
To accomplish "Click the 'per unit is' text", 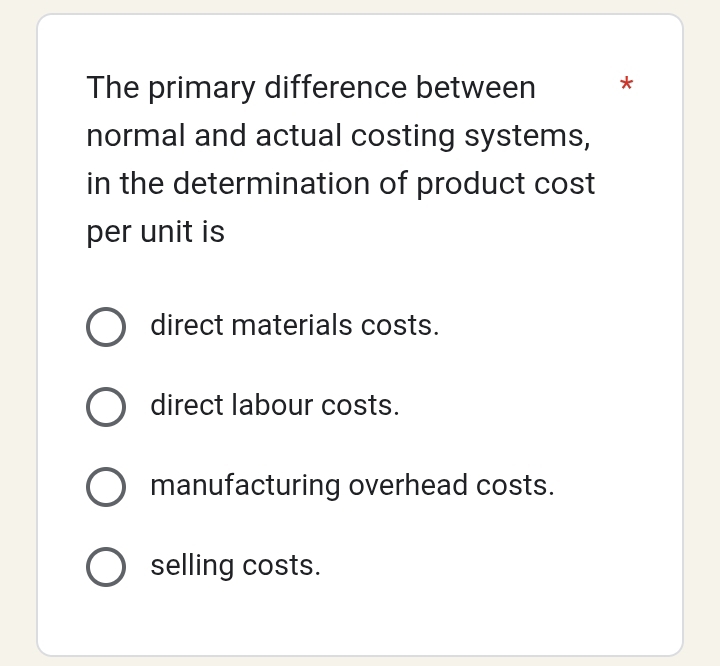I will tap(155, 232).
